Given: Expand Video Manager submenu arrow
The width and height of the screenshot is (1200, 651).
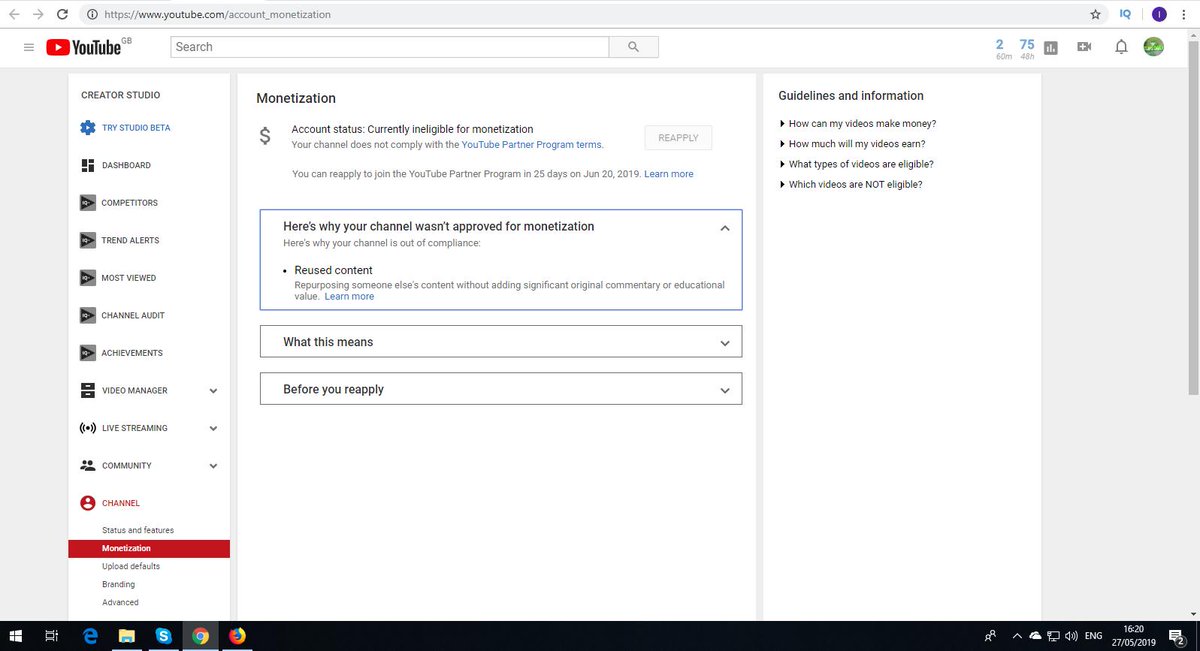Looking at the screenshot, I should 213,391.
